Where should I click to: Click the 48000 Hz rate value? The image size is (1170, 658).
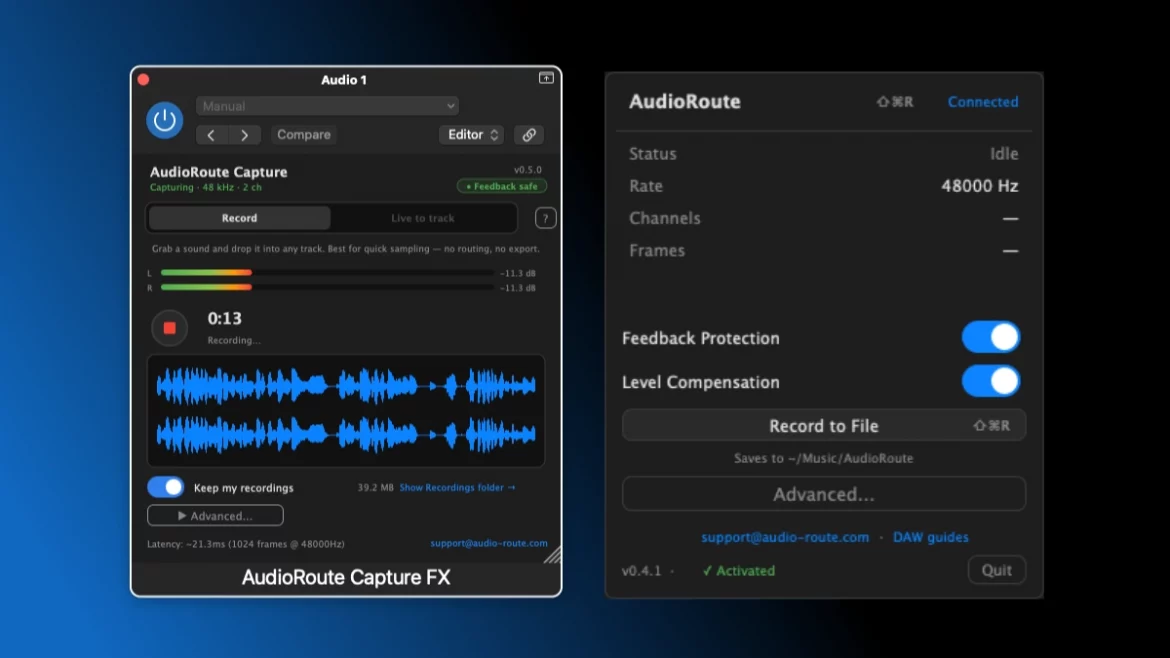(x=980, y=186)
